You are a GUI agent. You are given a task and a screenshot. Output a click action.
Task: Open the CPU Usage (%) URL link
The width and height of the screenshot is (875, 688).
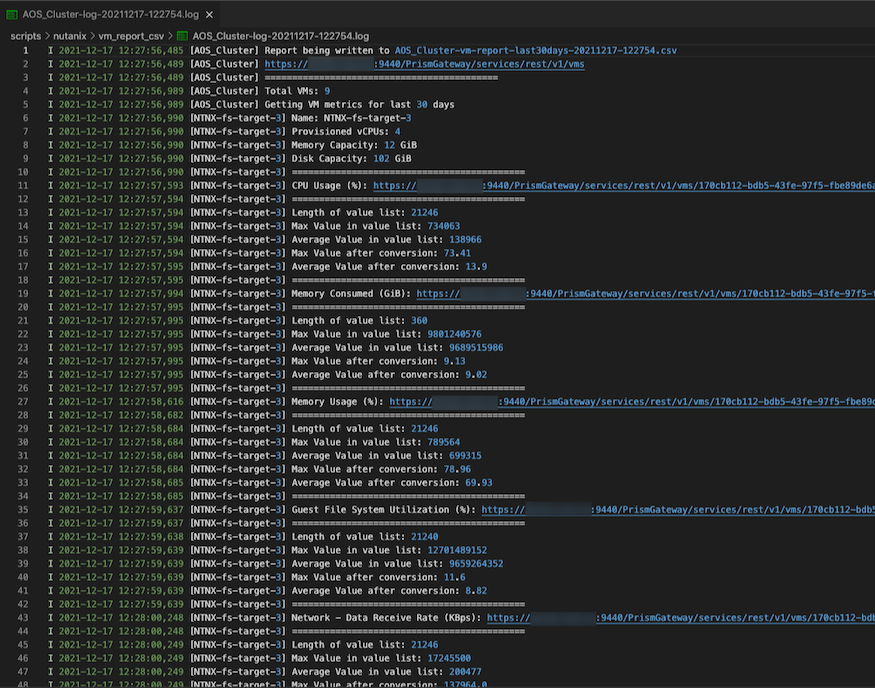point(623,186)
